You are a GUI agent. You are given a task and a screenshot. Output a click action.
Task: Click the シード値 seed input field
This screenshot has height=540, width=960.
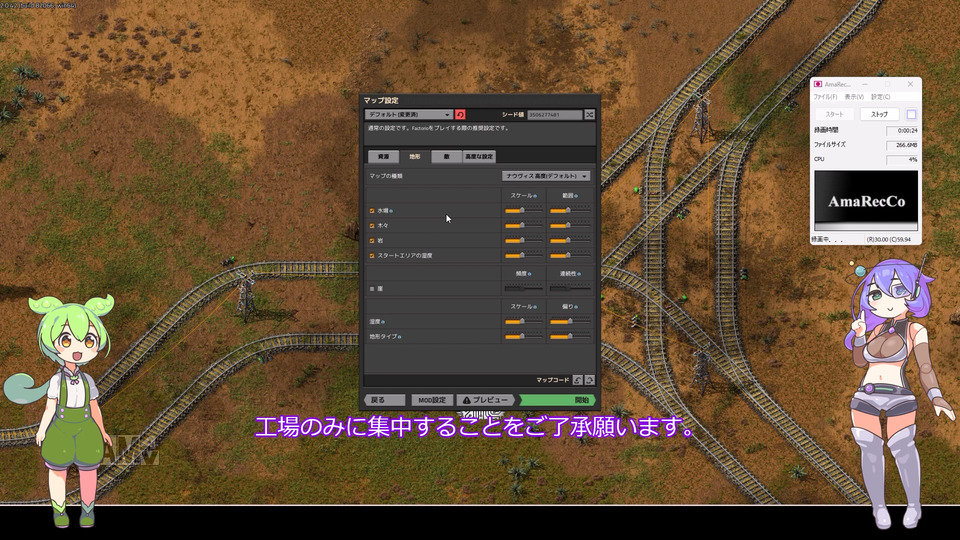point(555,114)
